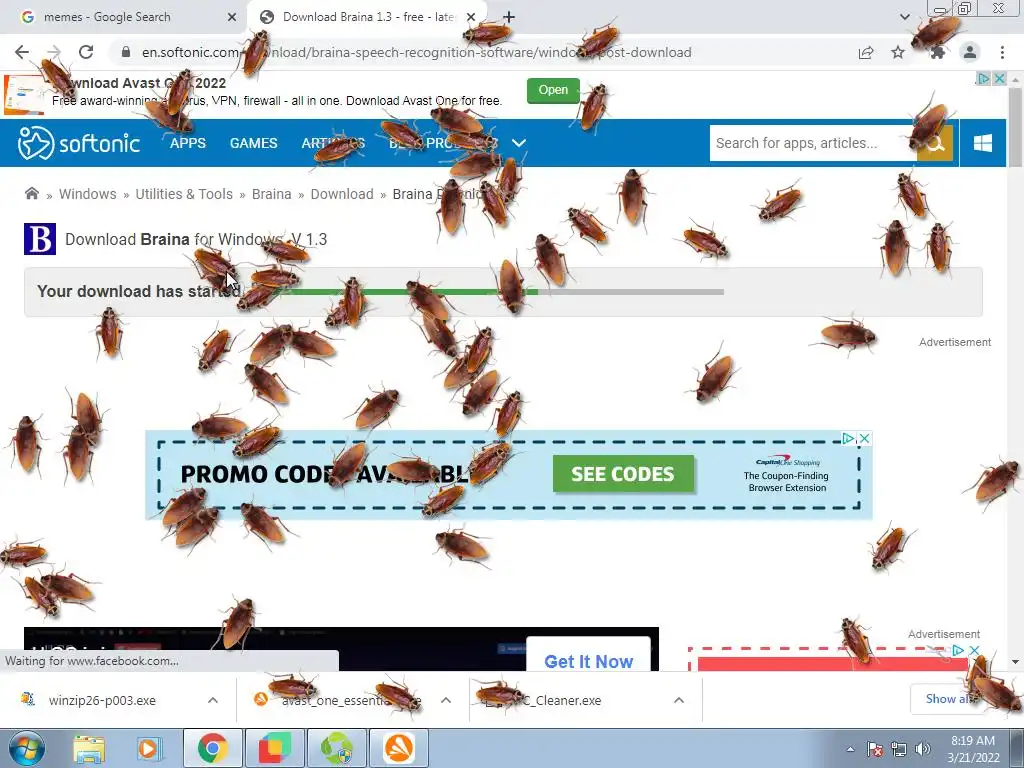The image size is (1024, 768).
Task: Open Chrome three-dot menu
Action: (1002, 52)
